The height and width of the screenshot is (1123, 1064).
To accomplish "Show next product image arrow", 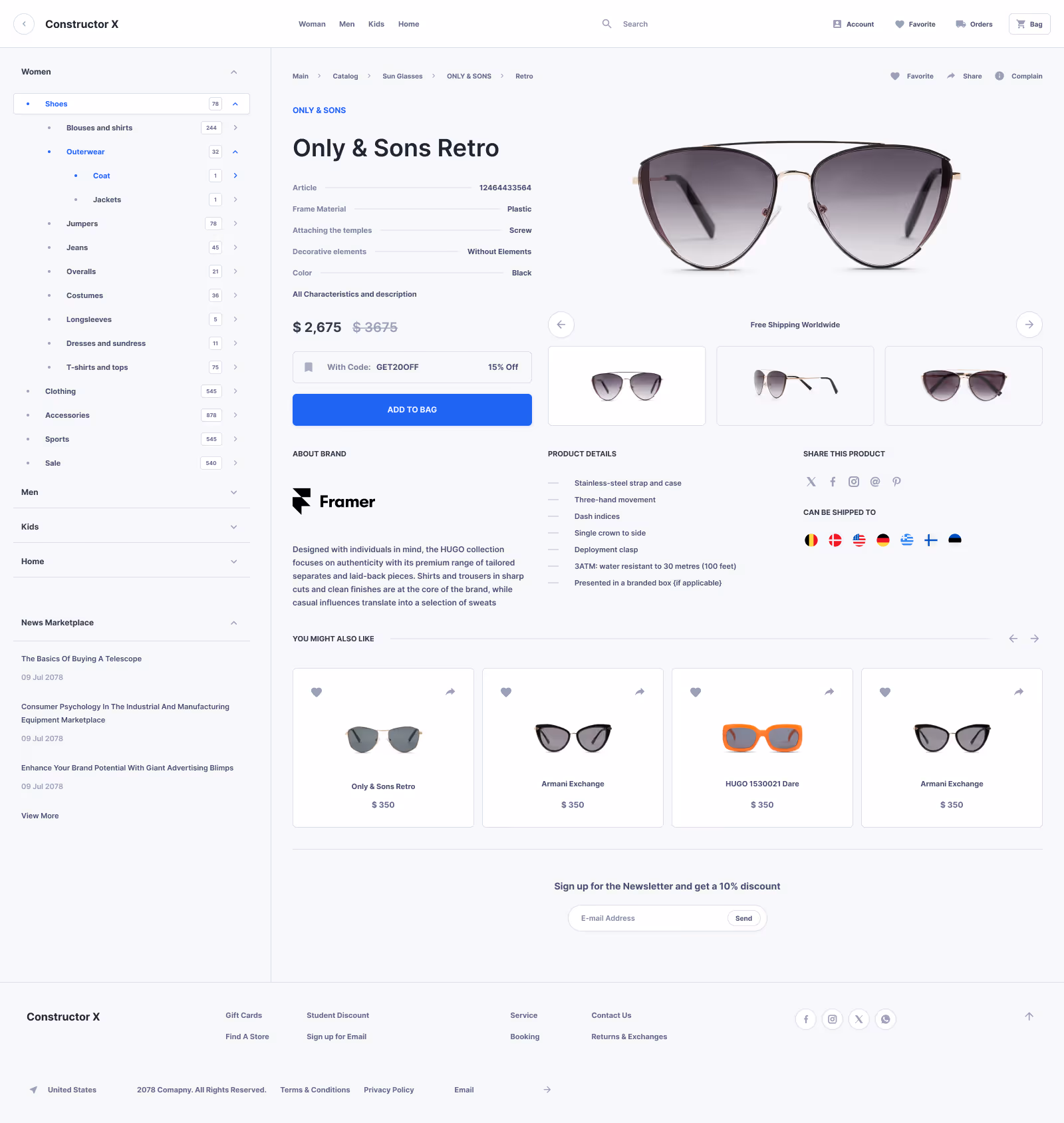I will pyautogui.click(x=1029, y=325).
